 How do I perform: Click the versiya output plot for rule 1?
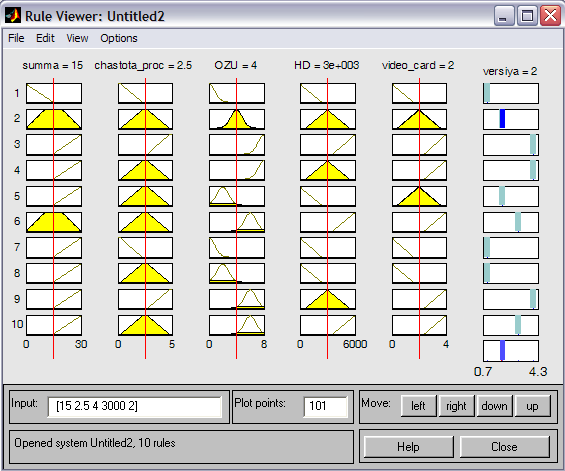coord(511,93)
